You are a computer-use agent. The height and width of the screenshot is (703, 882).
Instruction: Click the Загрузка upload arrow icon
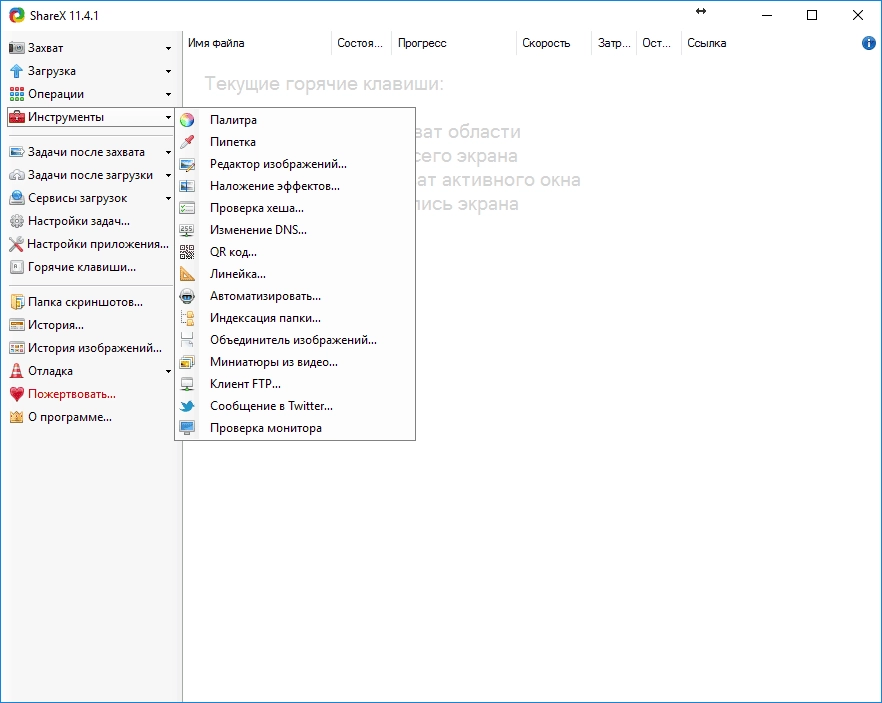17,71
